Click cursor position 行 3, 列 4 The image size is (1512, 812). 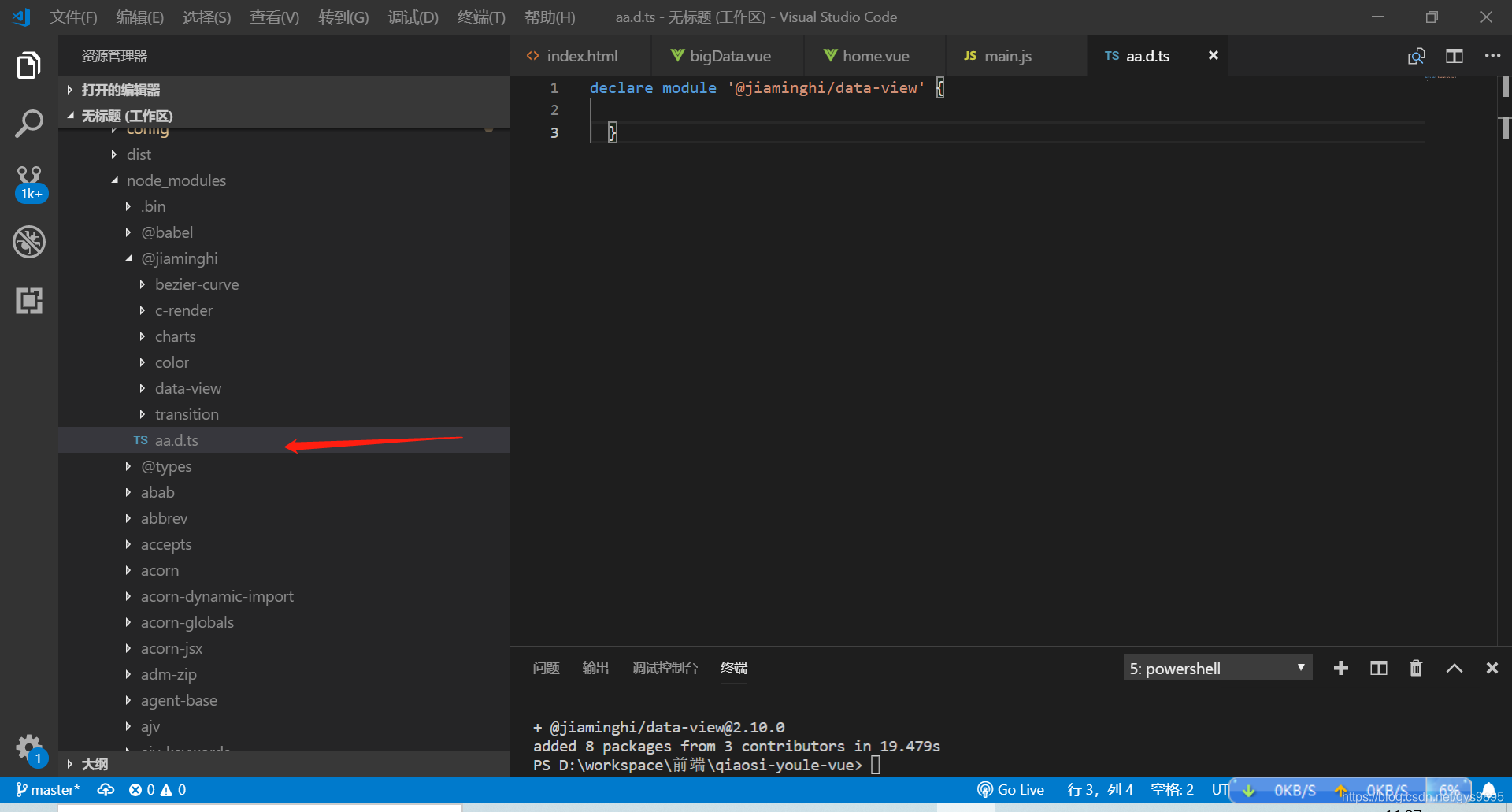(1099, 789)
